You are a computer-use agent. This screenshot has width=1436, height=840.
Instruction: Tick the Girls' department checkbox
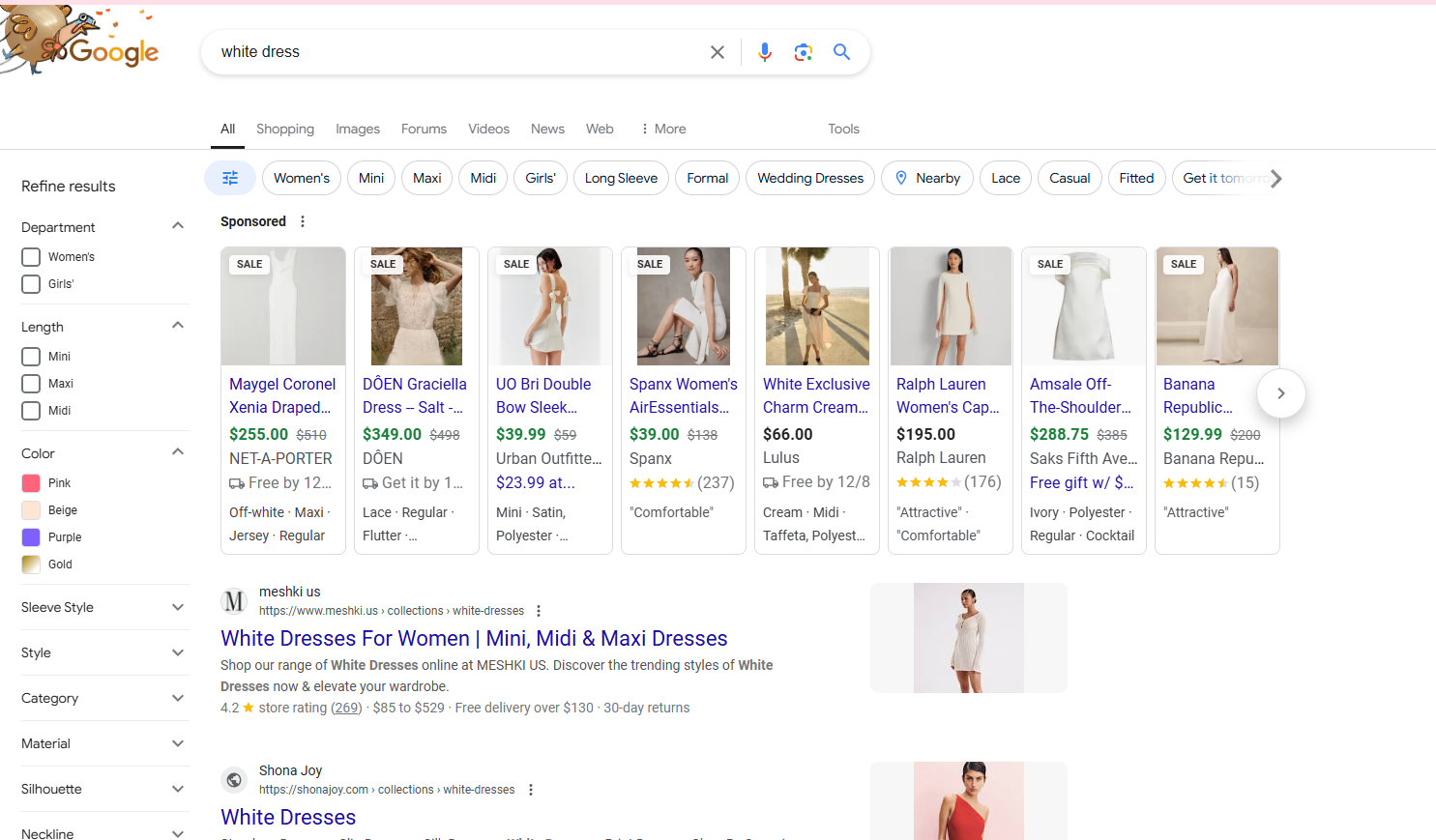tap(31, 284)
